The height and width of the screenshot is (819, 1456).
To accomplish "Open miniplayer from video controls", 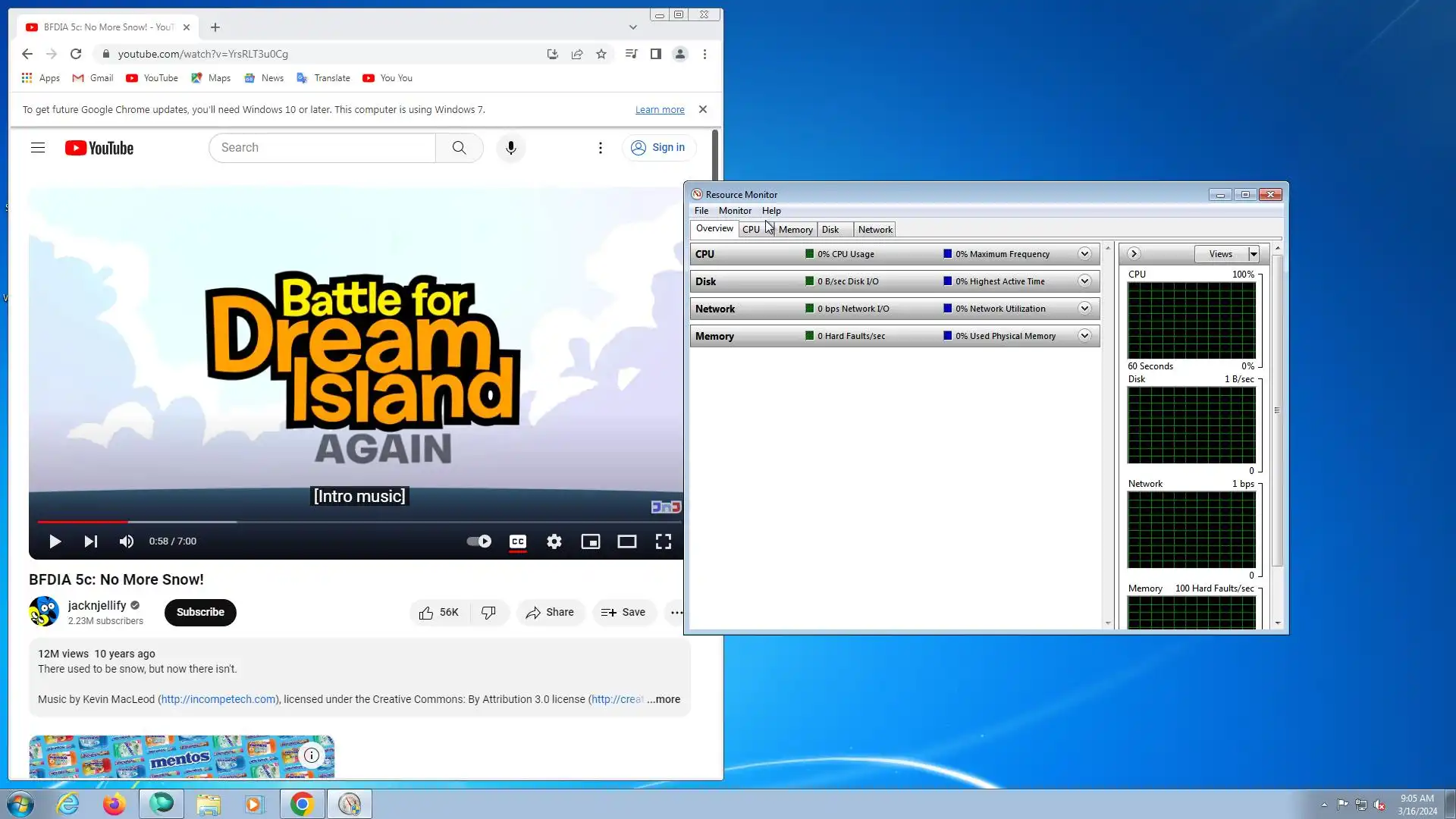I will [591, 541].
